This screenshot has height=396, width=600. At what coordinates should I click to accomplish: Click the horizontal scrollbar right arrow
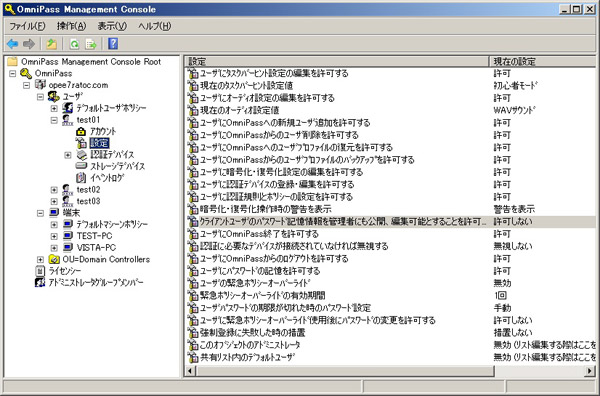tap(590, 371)
